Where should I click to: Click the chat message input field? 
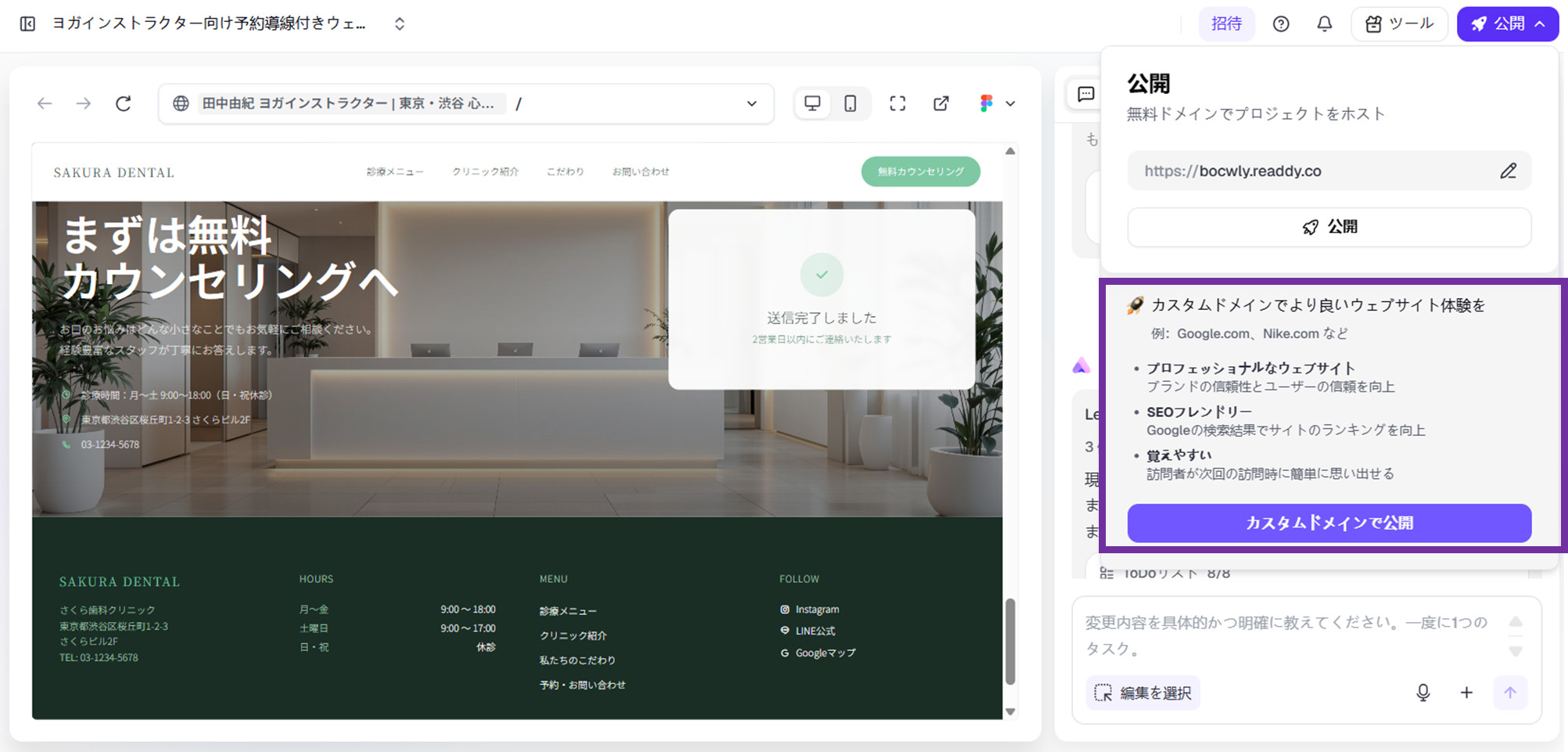[1290, 635]
